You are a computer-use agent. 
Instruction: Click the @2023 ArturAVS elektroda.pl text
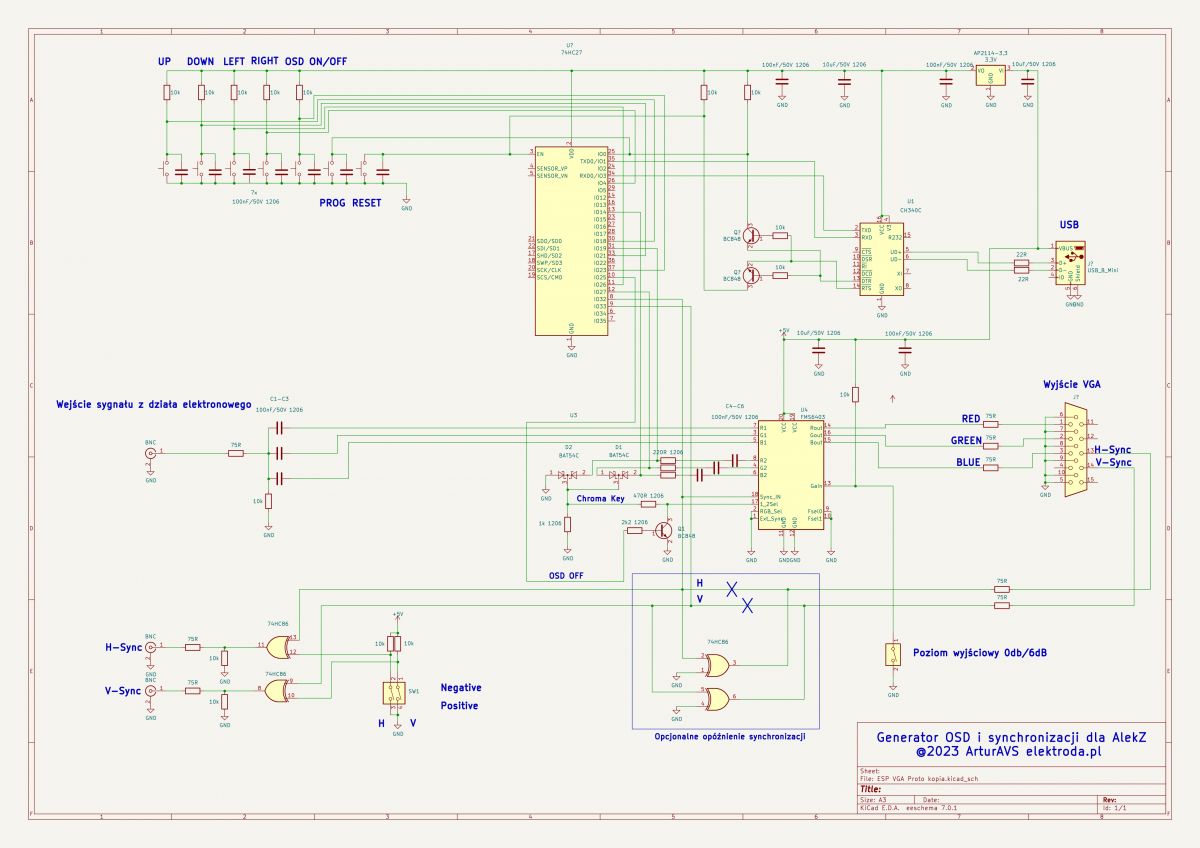(1009, 749)
